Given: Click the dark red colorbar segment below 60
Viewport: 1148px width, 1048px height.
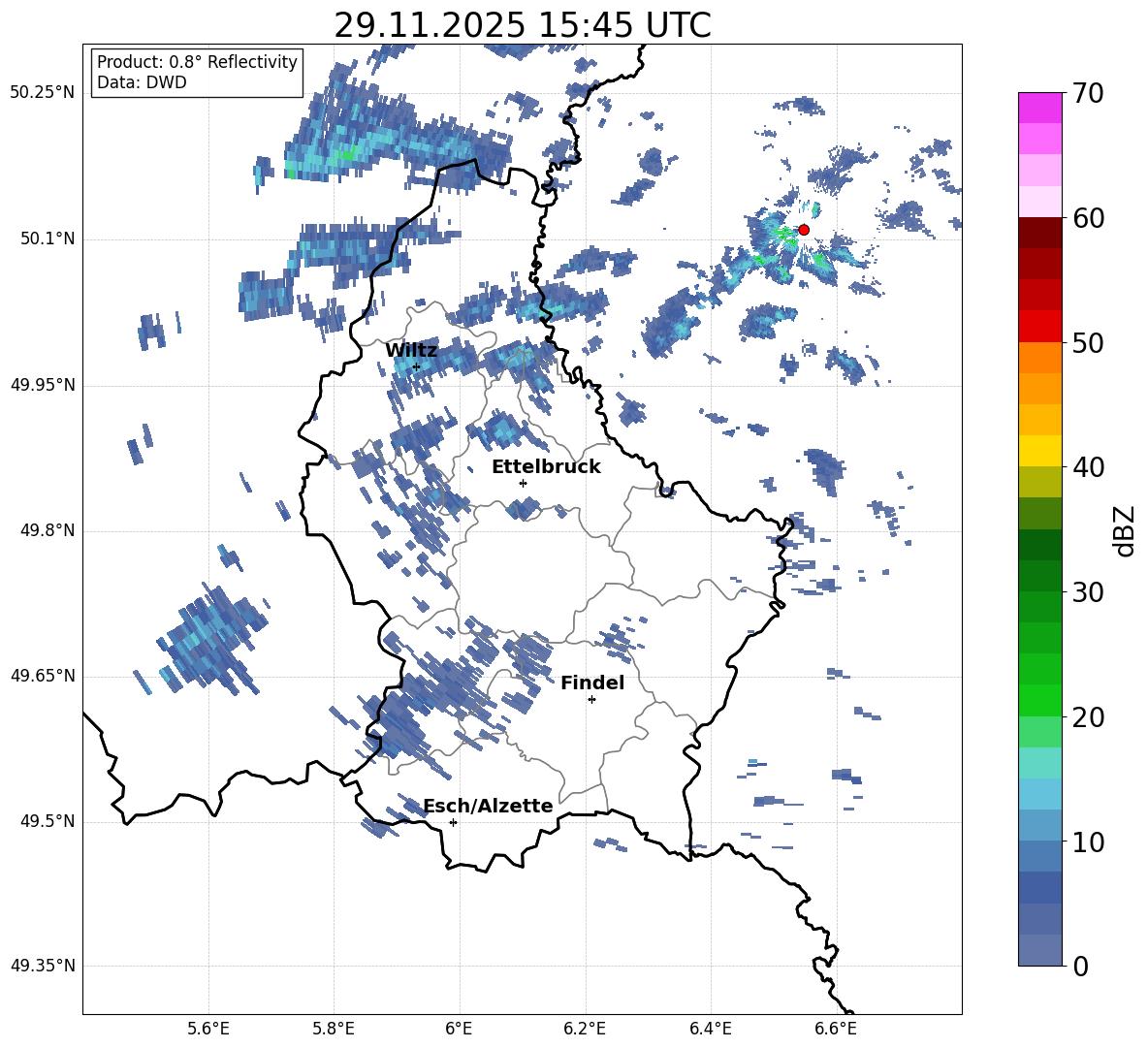Looking at the screenshot, I should pyautogui.click(x=1040, y=234).
